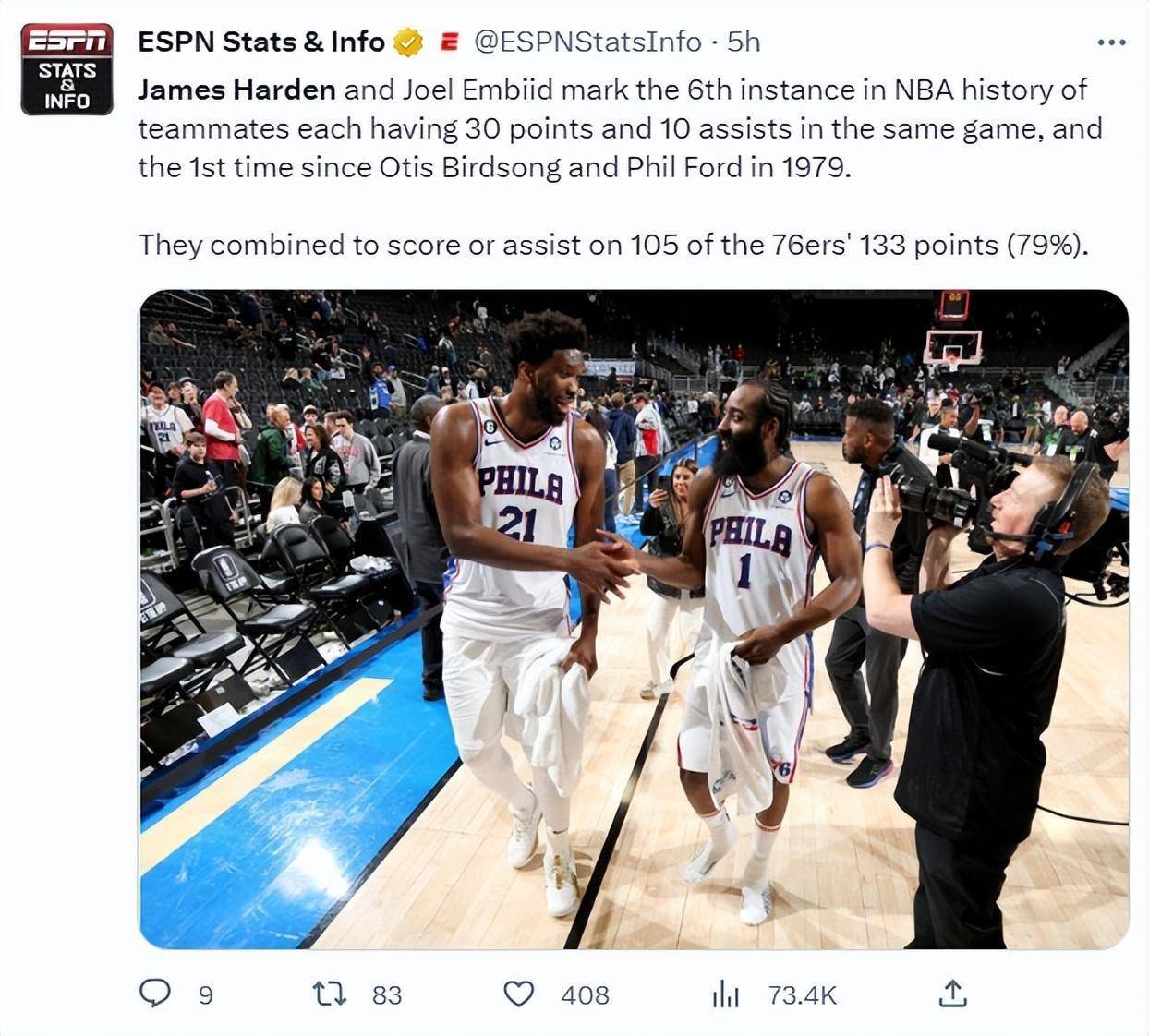
Task: Open the view analytics bar chart icon
Action: coord(725,994)
